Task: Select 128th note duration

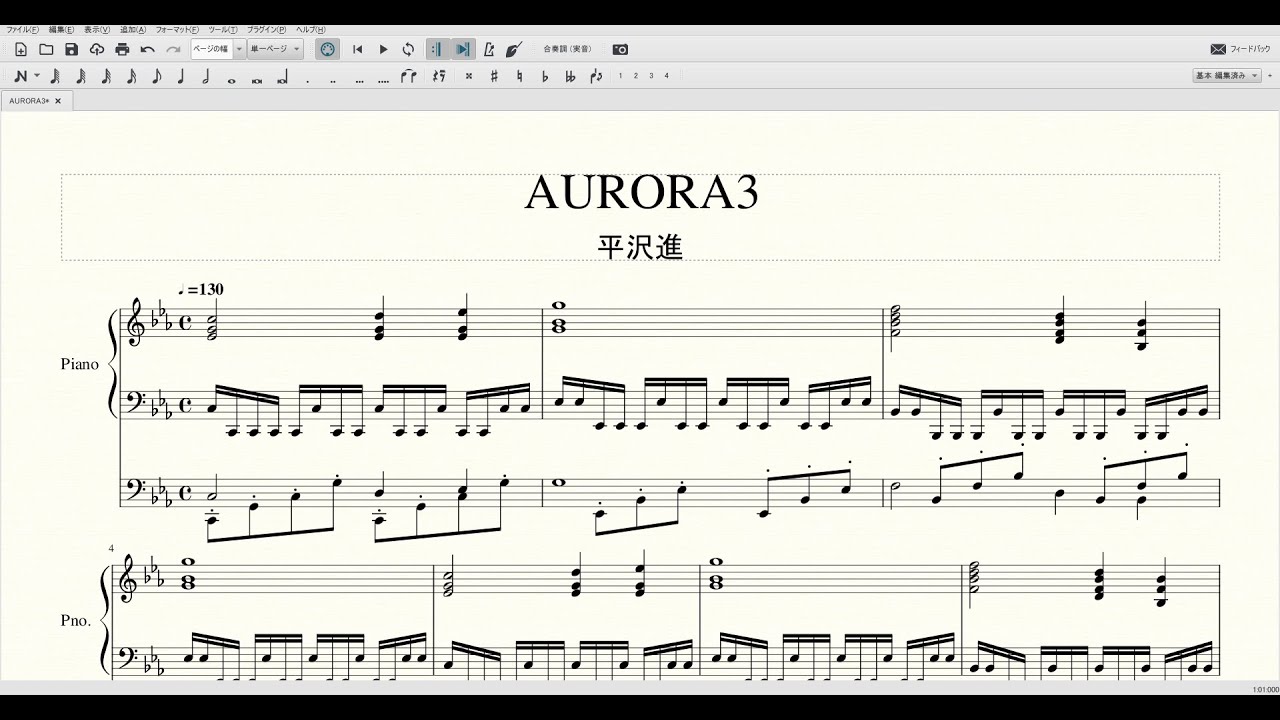Action: coord(55,76)
